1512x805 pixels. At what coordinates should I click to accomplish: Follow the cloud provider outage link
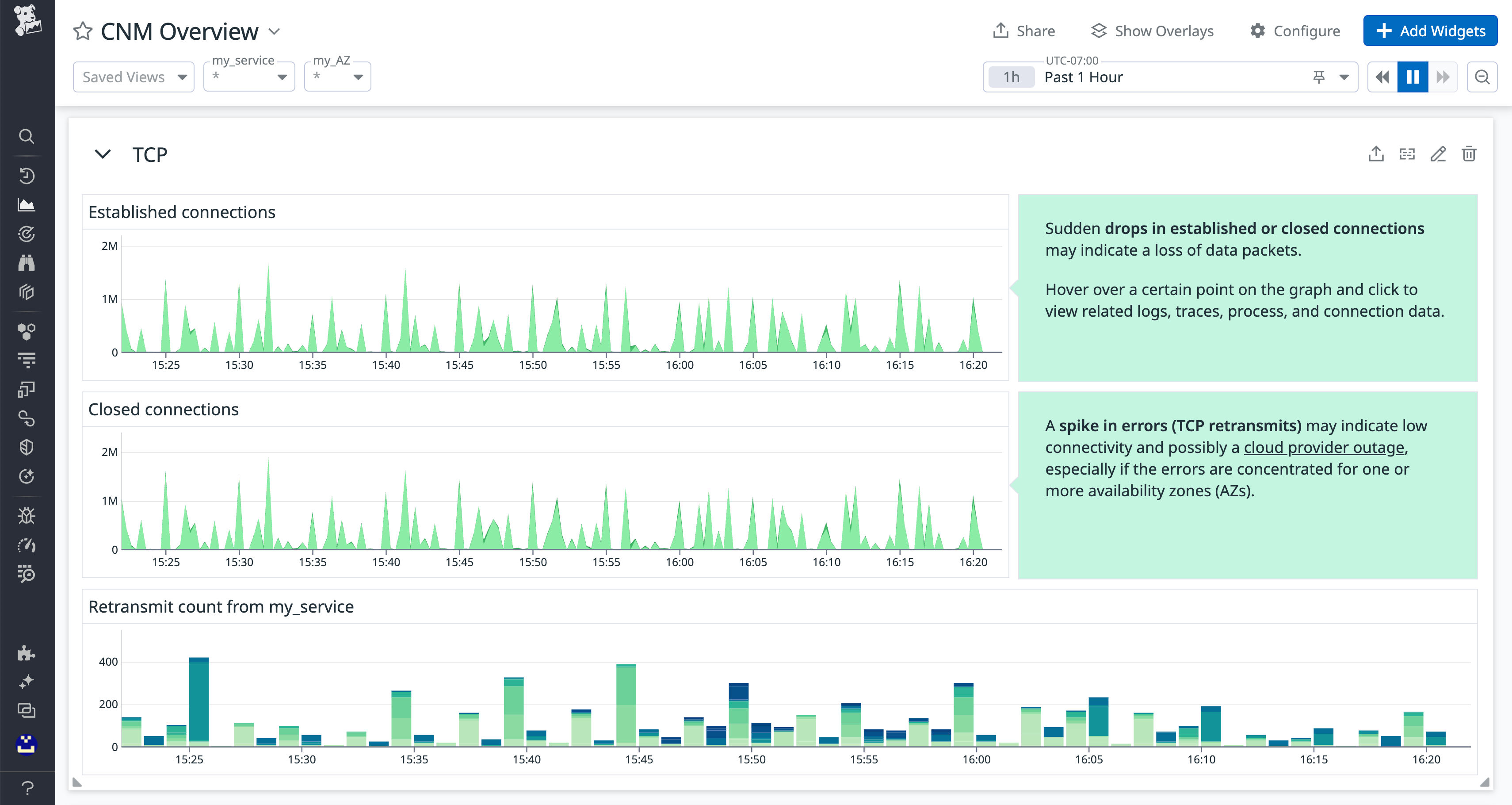click(1324, 447)
